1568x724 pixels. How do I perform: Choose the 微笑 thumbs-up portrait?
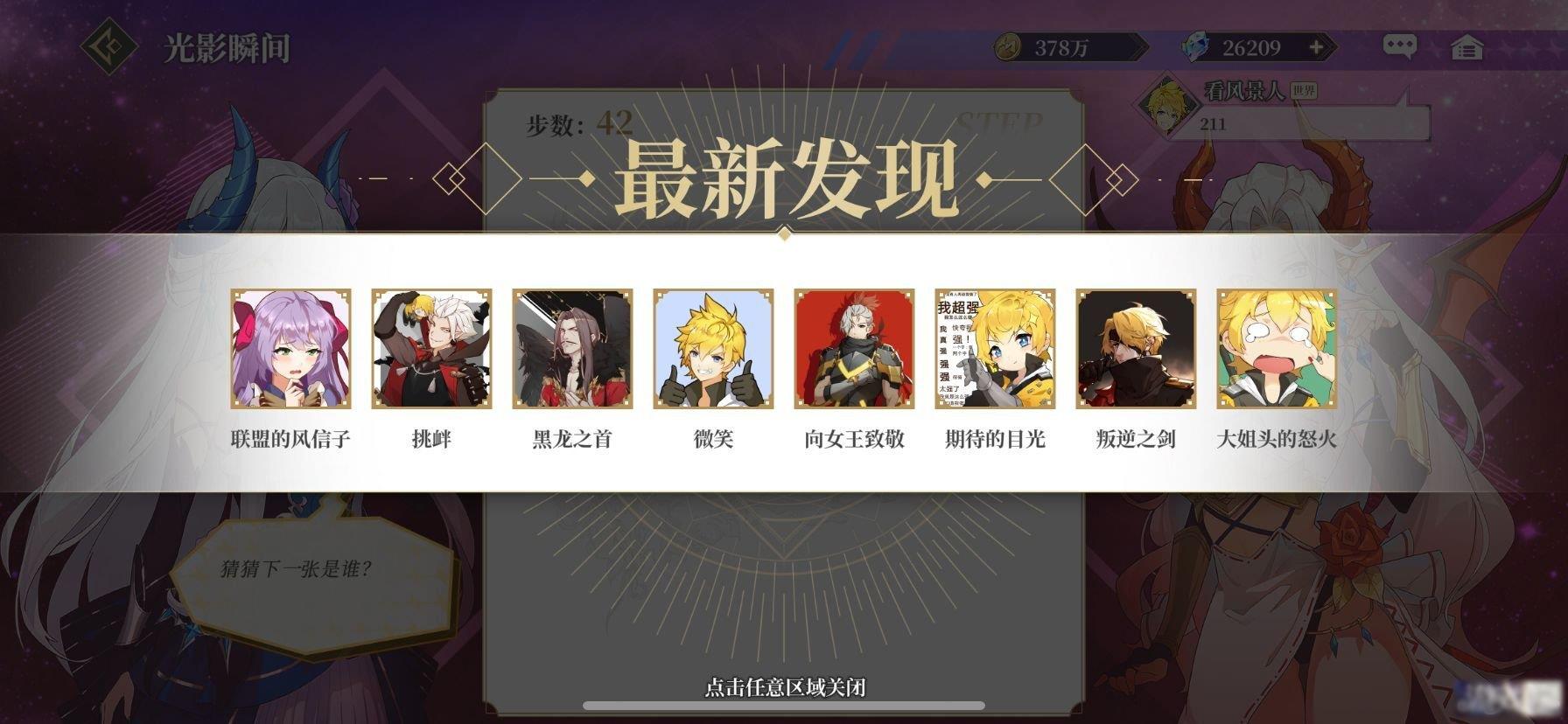click(713, 348)
